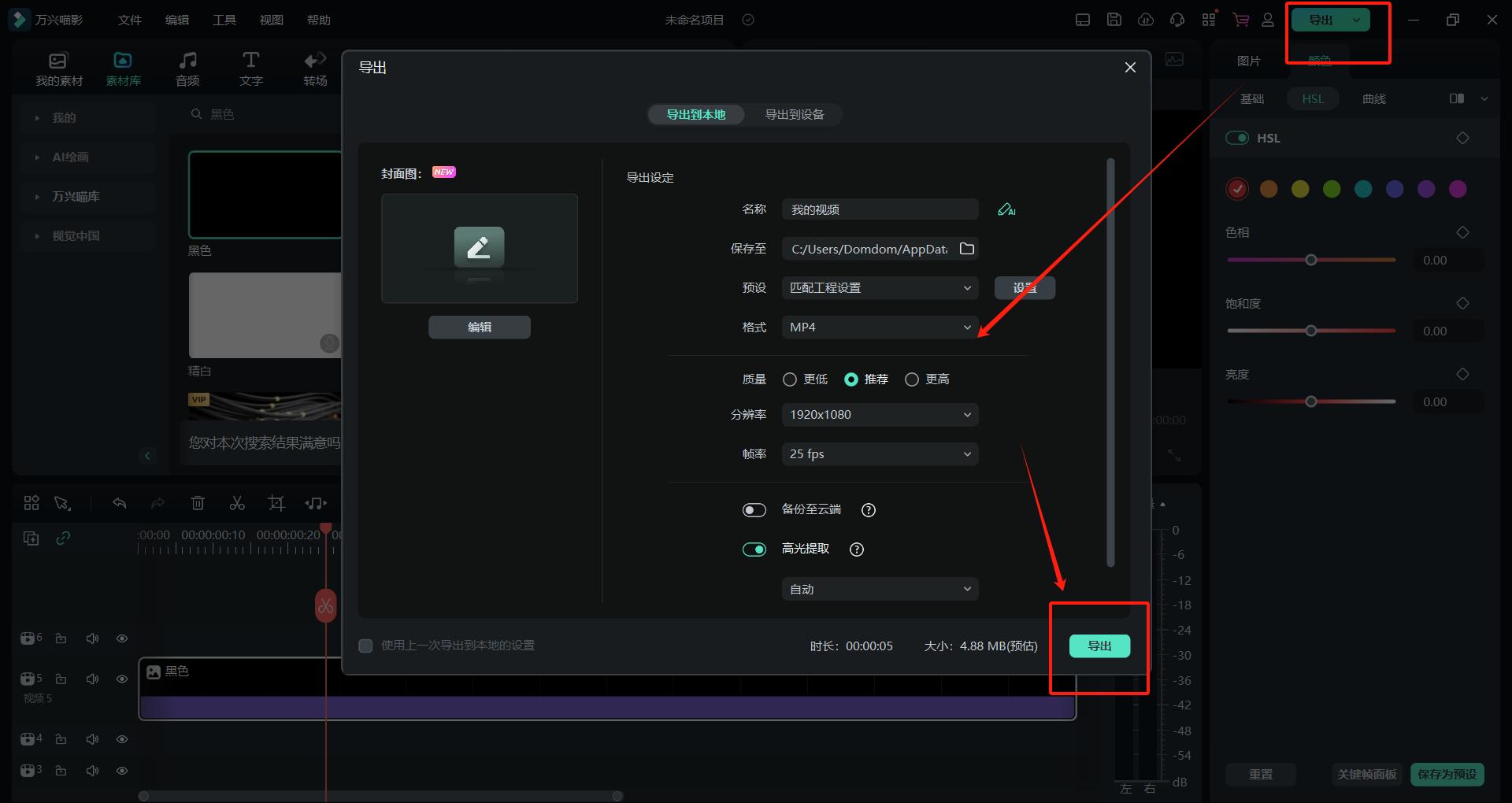The height and width of the screenshot is (803, 1512).
Task: Click the 重置 button
Action: tap(1261, 775)
